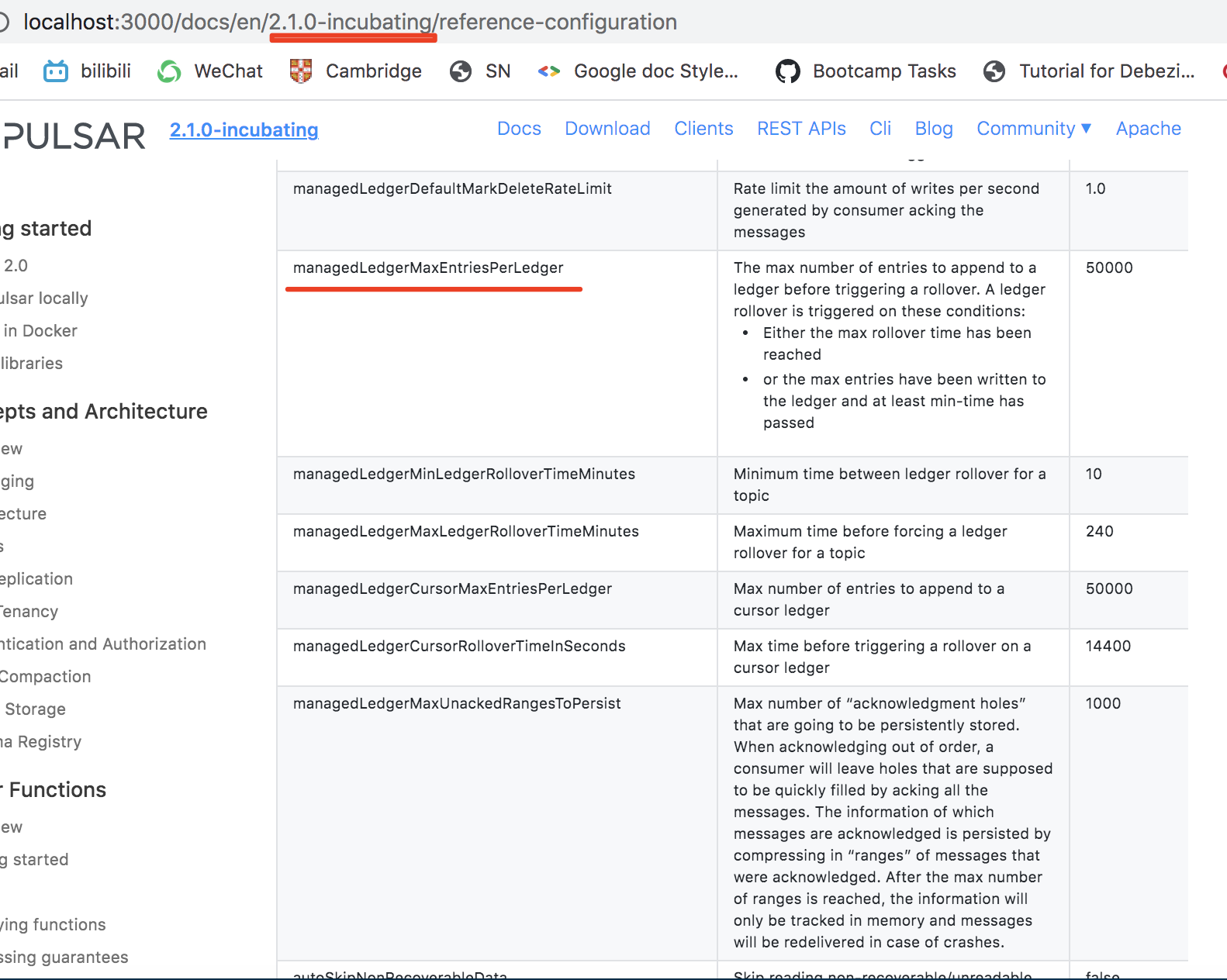Open the Docs navigation item
This screenshot has width=1227, height=980.
(519, 129)
